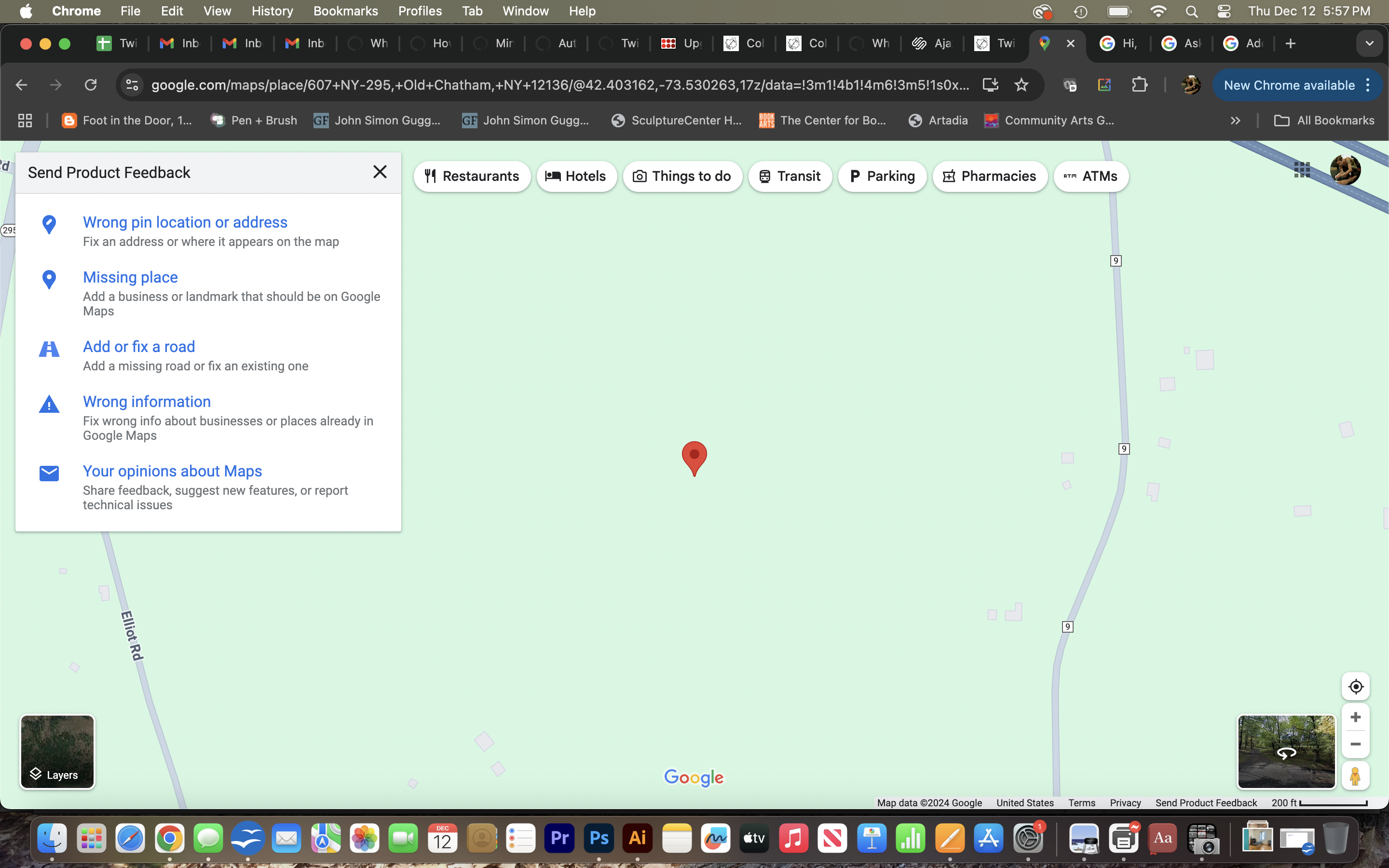Expand the tab search dropdown arrow
1389x868 pixels.
1369,43
